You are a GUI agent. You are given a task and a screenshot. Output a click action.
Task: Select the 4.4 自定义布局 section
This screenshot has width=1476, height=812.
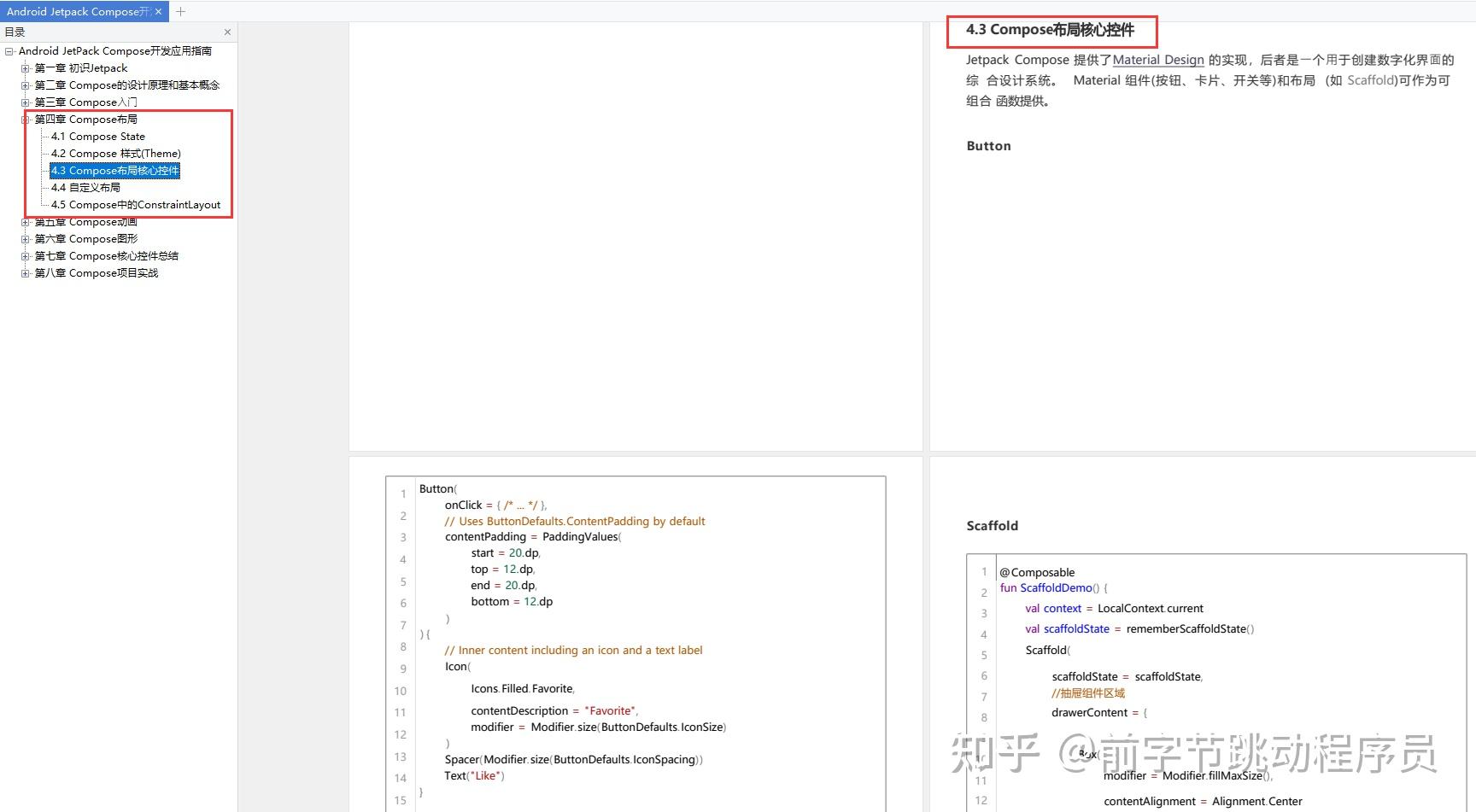pyautogui.click(x=86, y=187)
